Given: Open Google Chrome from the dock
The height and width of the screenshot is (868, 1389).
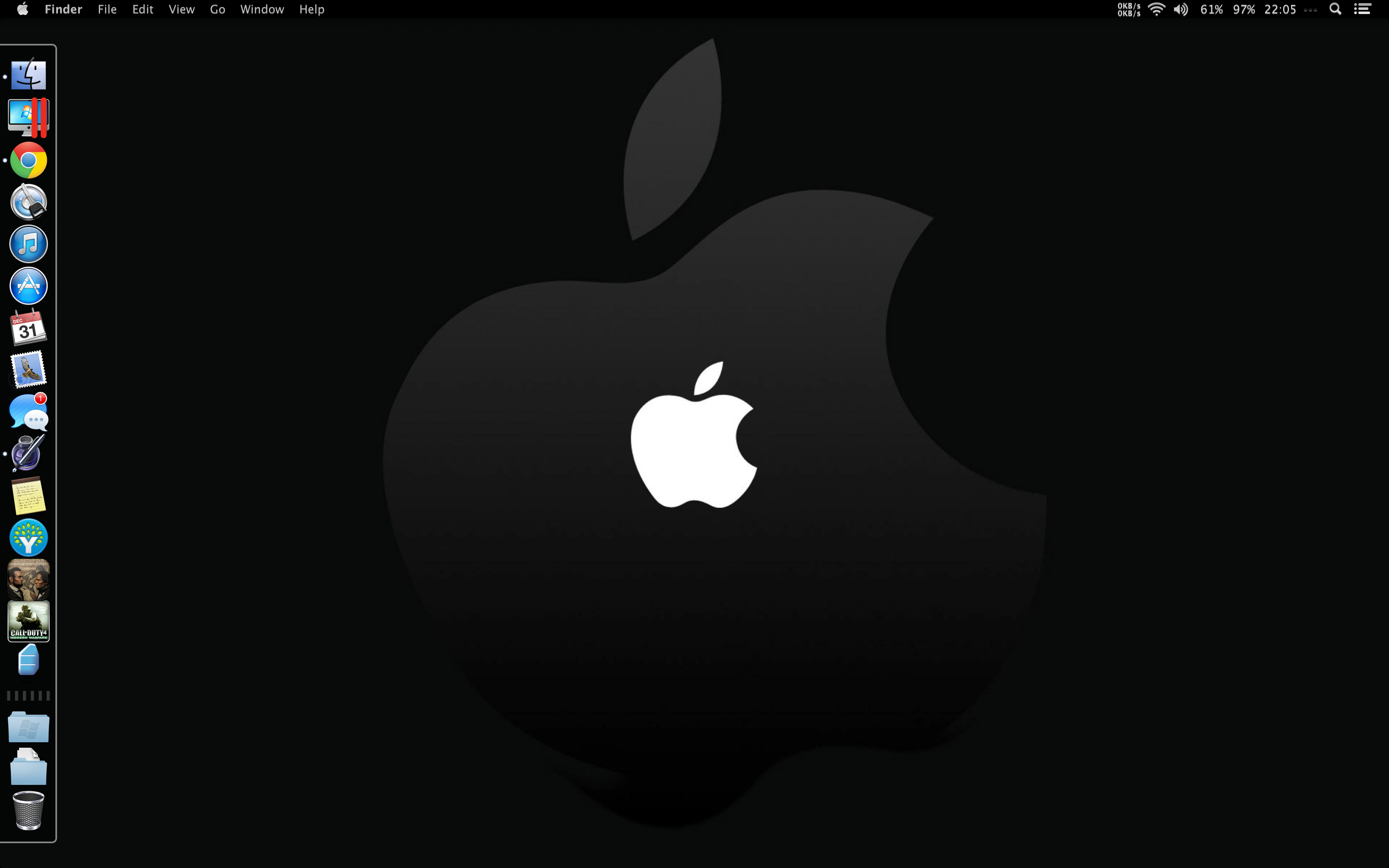Looking at the screenshot, I should point(28,160).
